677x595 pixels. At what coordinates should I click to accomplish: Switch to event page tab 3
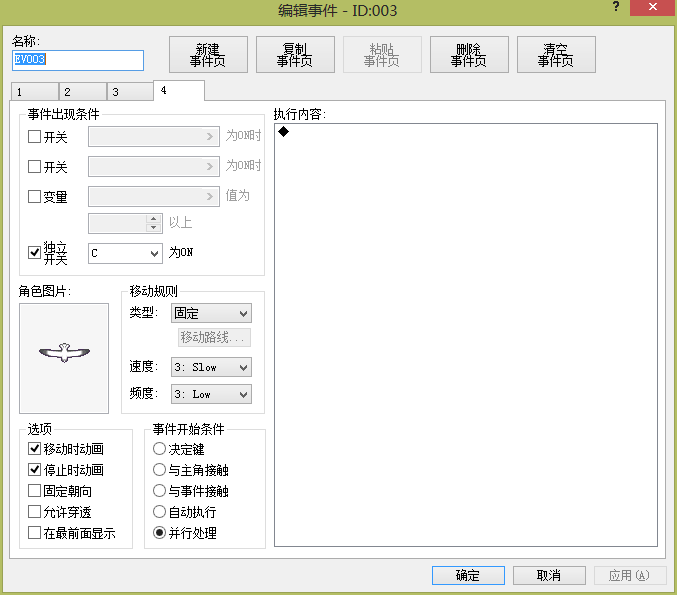(x=130, y=92)
